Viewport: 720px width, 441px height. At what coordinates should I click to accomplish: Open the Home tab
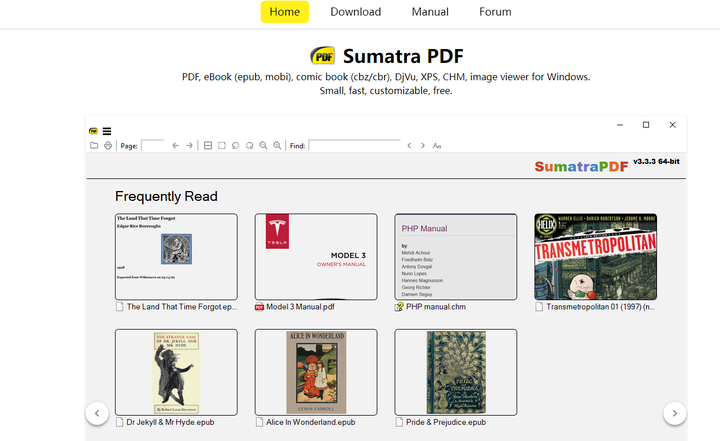(x=285, y=12)
